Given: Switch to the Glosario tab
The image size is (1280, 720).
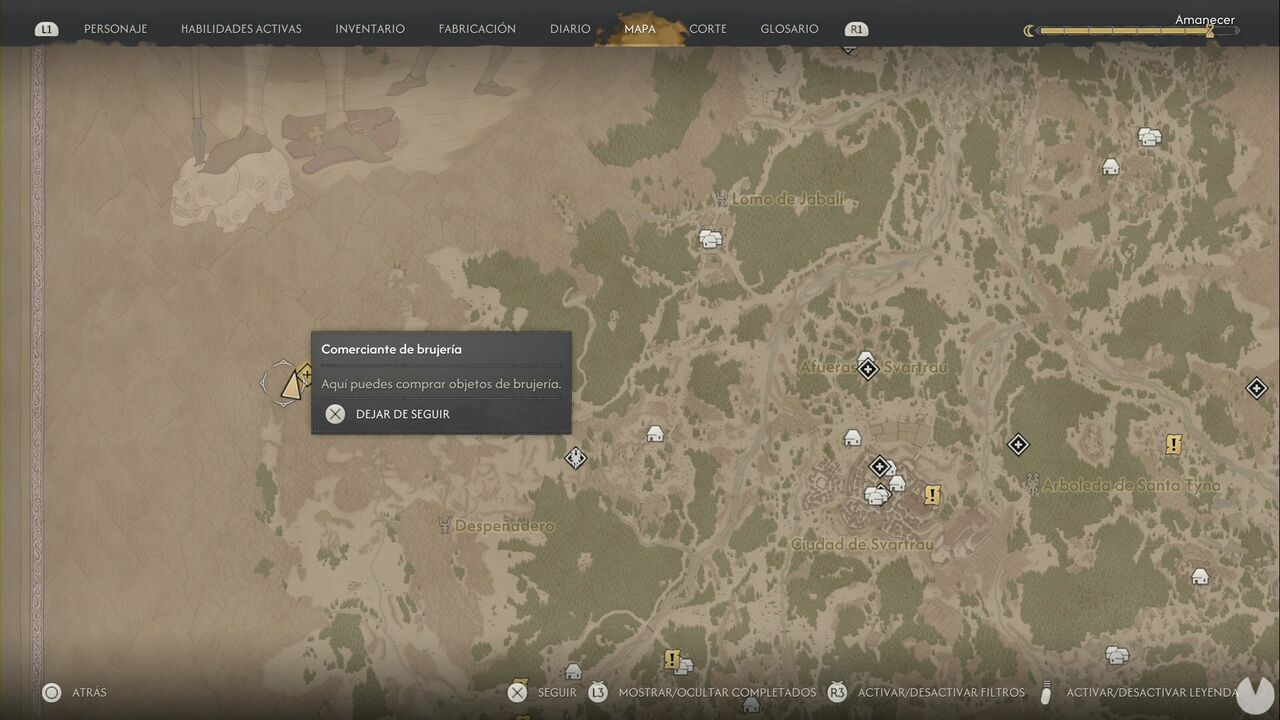Looking at the screenshot, I should tap(789, 29).
